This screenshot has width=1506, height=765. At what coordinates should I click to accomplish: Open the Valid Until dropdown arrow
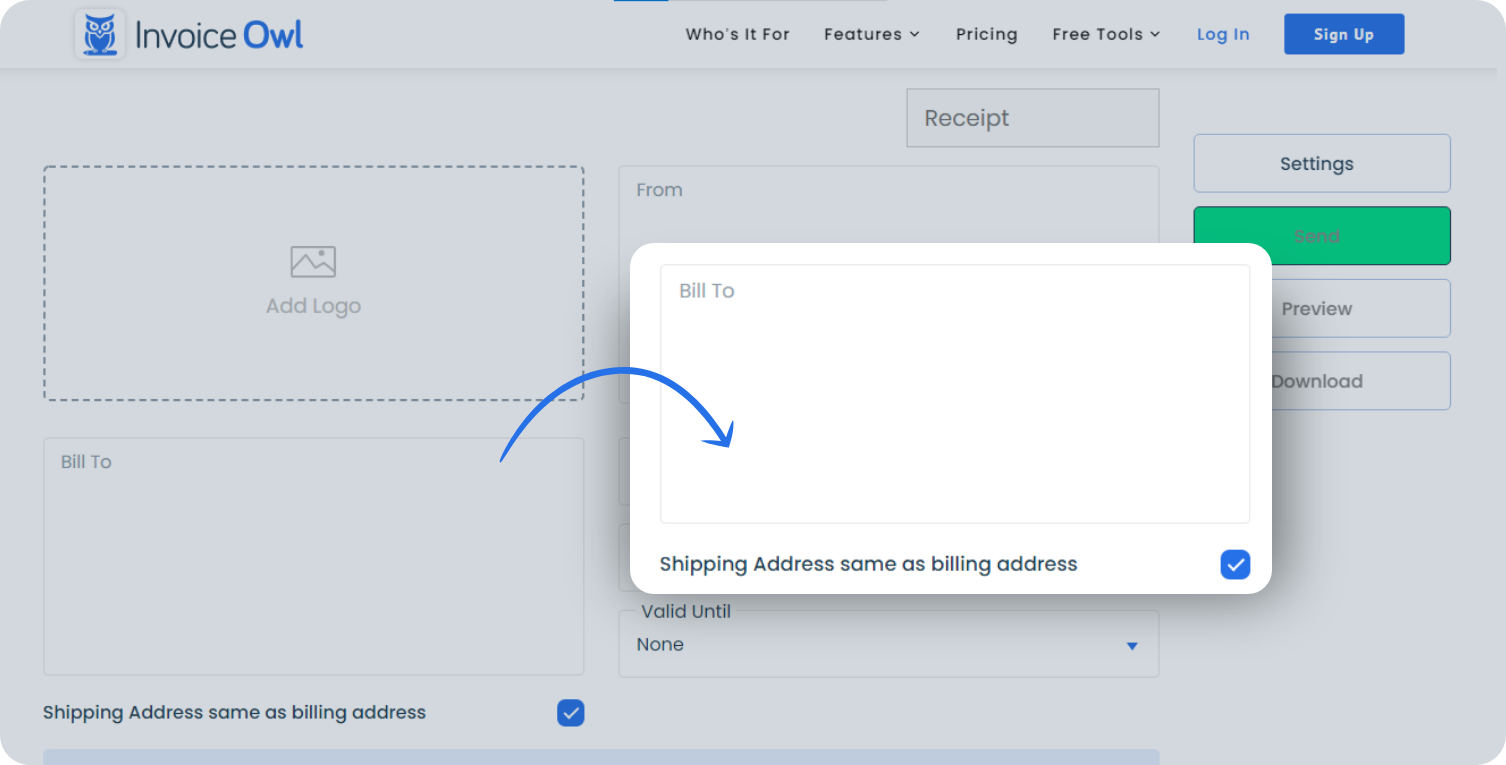pos(1131,645)
